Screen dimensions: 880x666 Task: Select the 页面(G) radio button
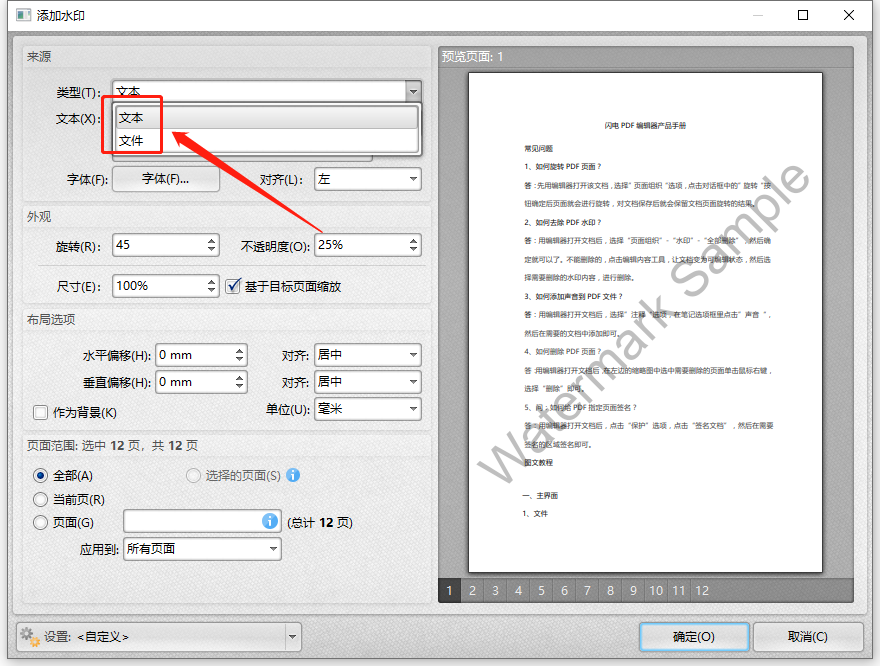pyautogui.click(x=40, y=523)
